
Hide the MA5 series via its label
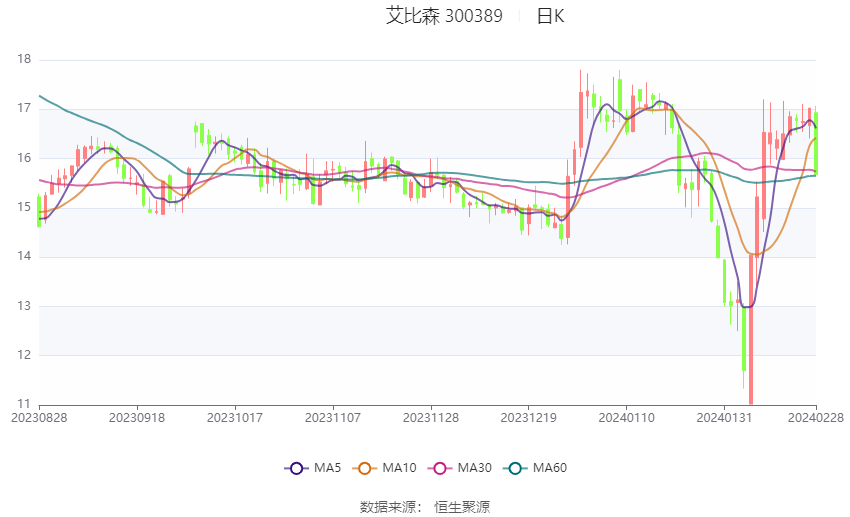(x=327, y=468)
